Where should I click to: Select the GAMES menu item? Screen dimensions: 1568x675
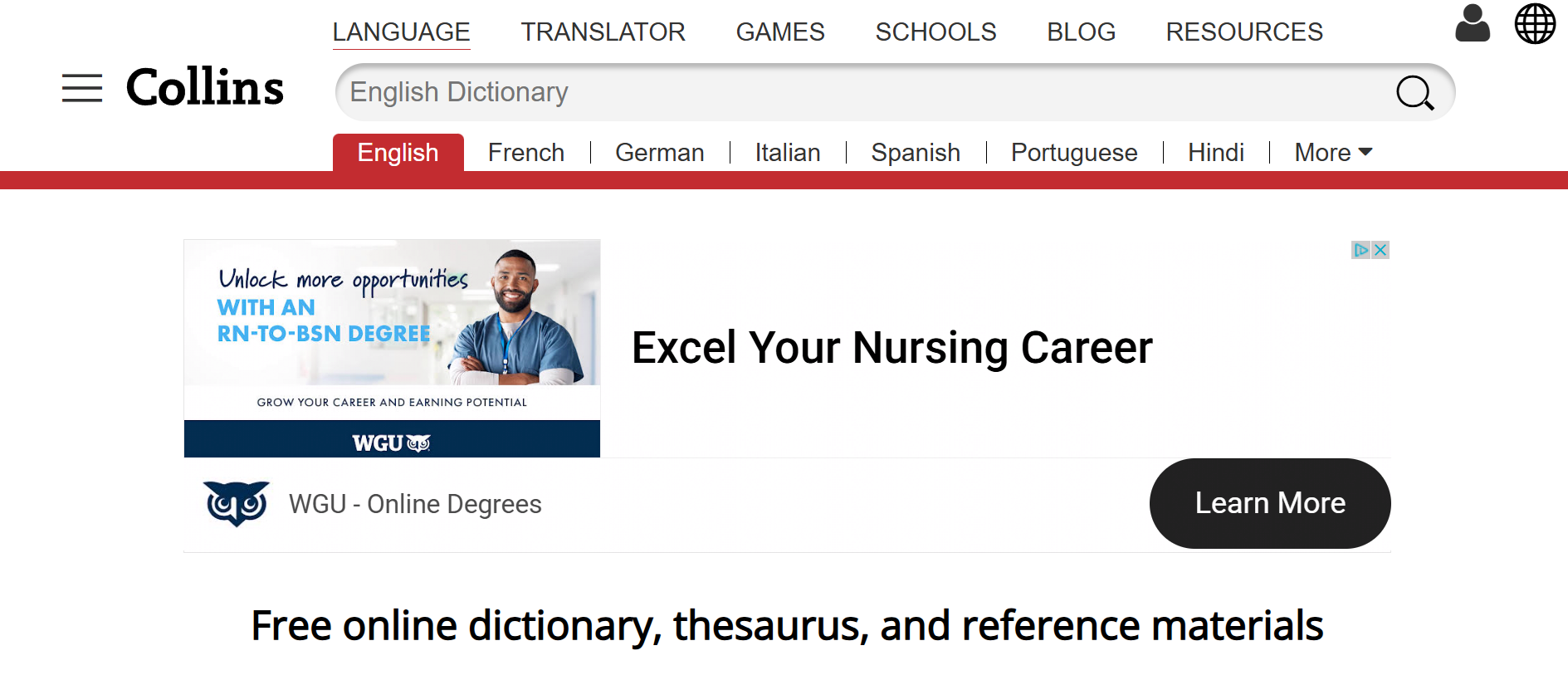coord(780,32)
